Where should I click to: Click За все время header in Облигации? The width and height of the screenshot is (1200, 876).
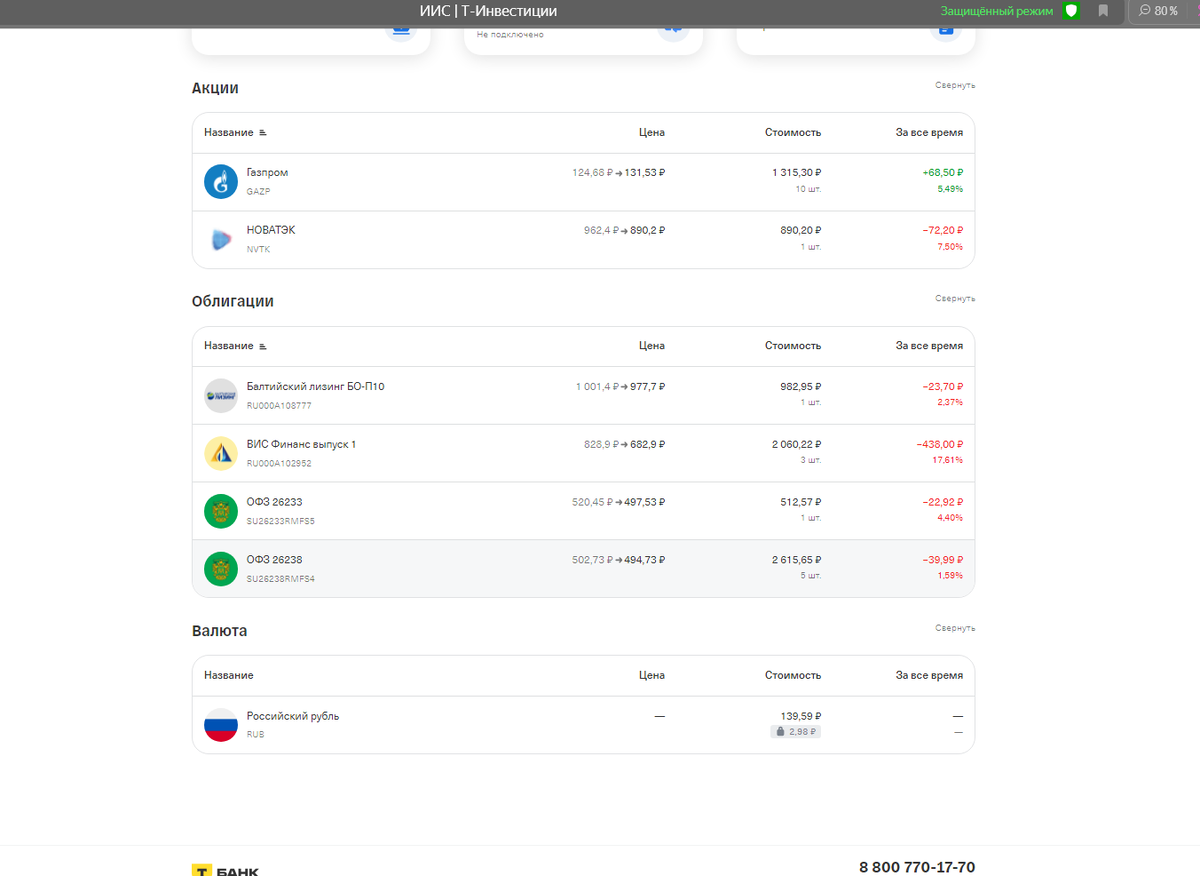point(929,345)
